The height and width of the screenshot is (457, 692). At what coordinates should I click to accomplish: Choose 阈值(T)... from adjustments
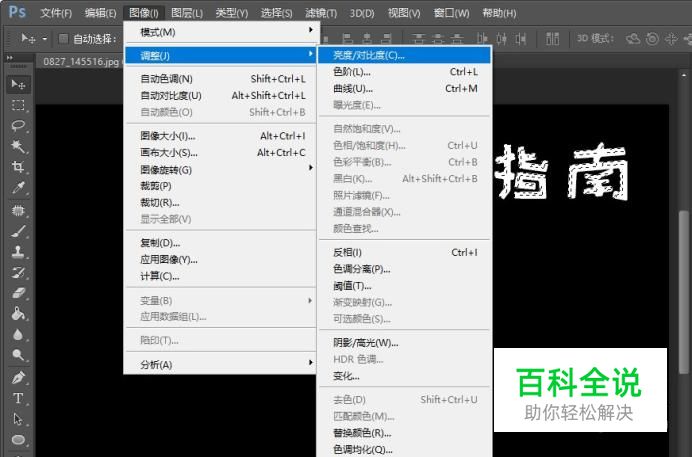tap(404, 286)
